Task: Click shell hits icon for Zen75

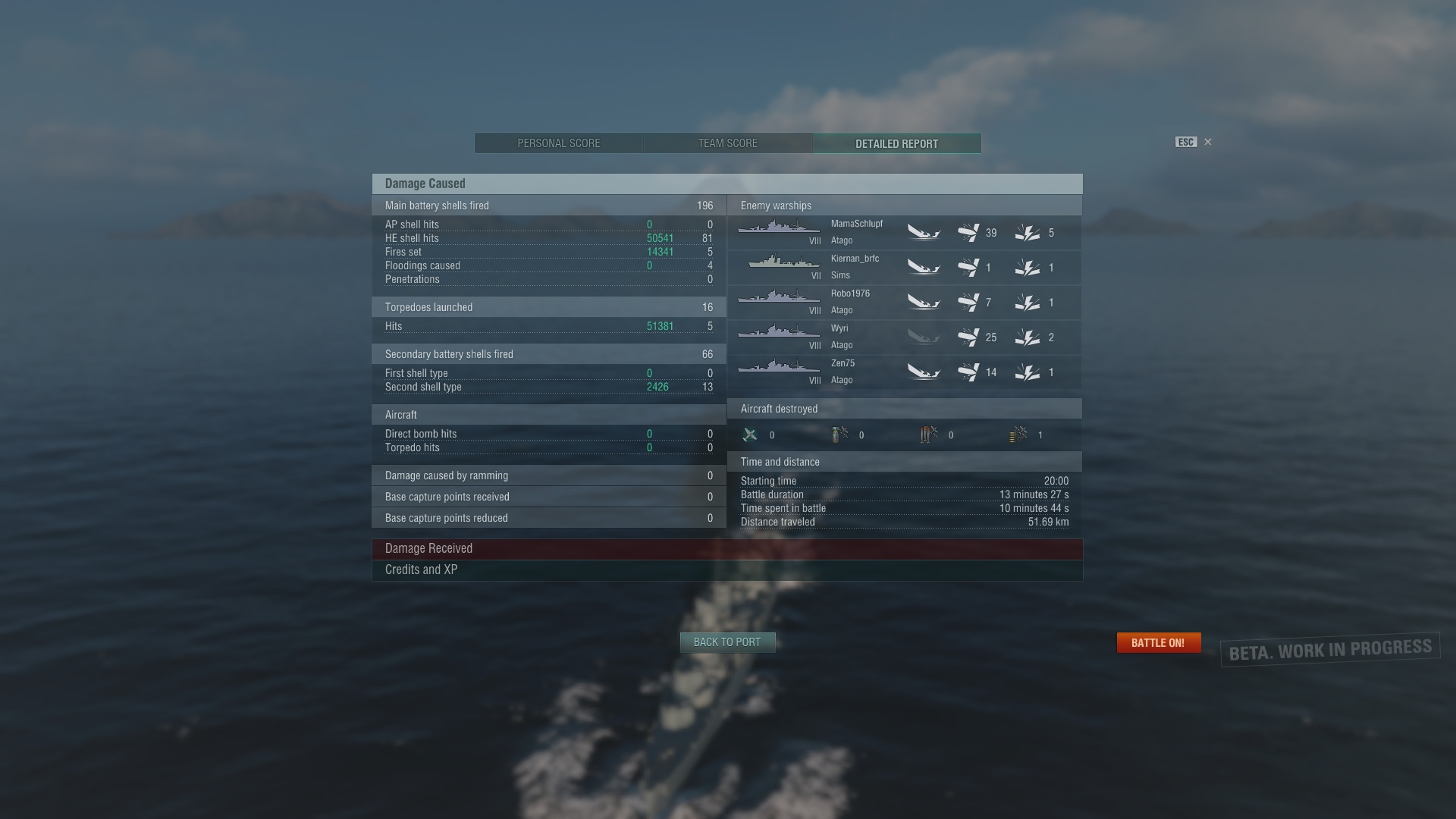Action: tap(968, 372)
